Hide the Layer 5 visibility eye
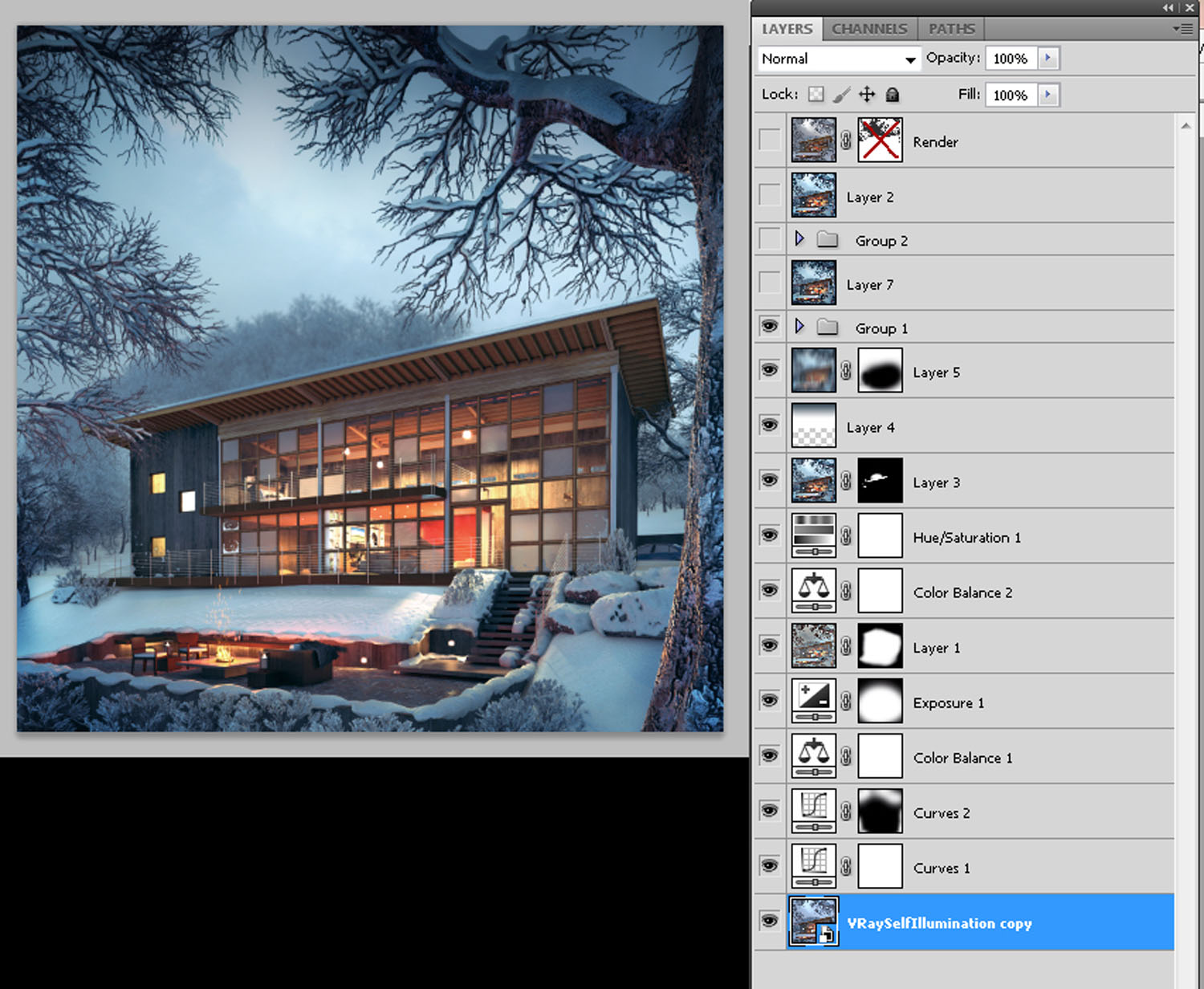1204x989 pixels. click(x=769, y=371)
